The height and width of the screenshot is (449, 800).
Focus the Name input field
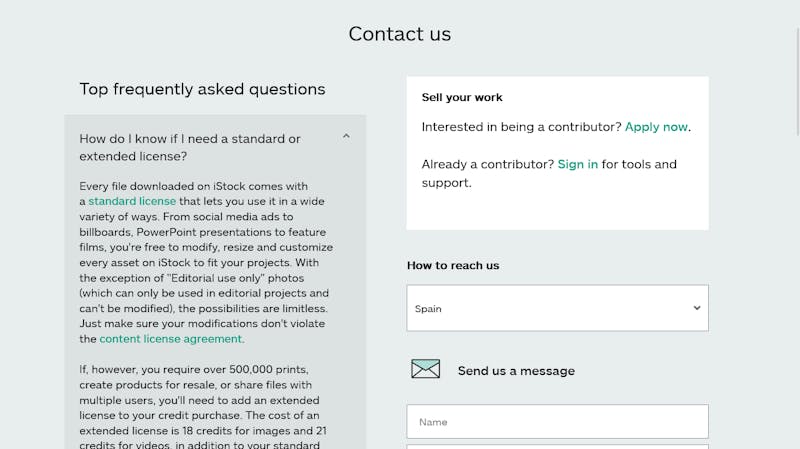[x=557, y=422]
